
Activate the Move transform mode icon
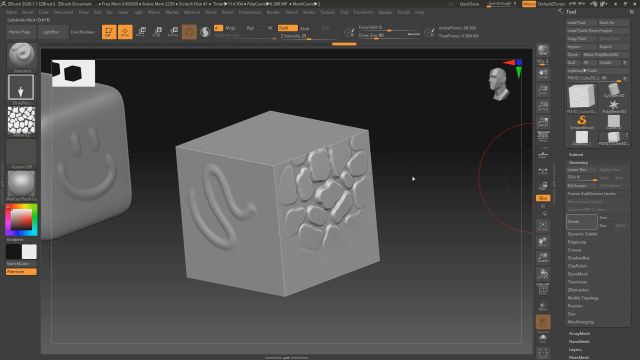tap(141, 31)
